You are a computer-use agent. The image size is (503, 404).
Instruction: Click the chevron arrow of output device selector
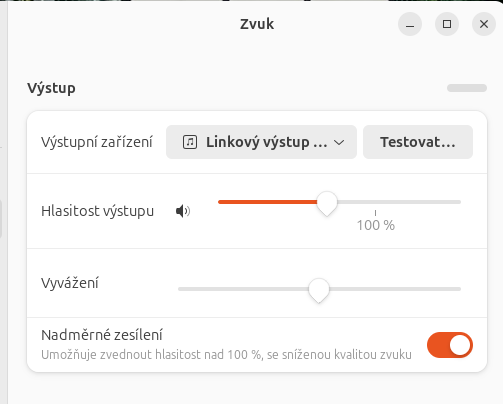pos(339,143)
